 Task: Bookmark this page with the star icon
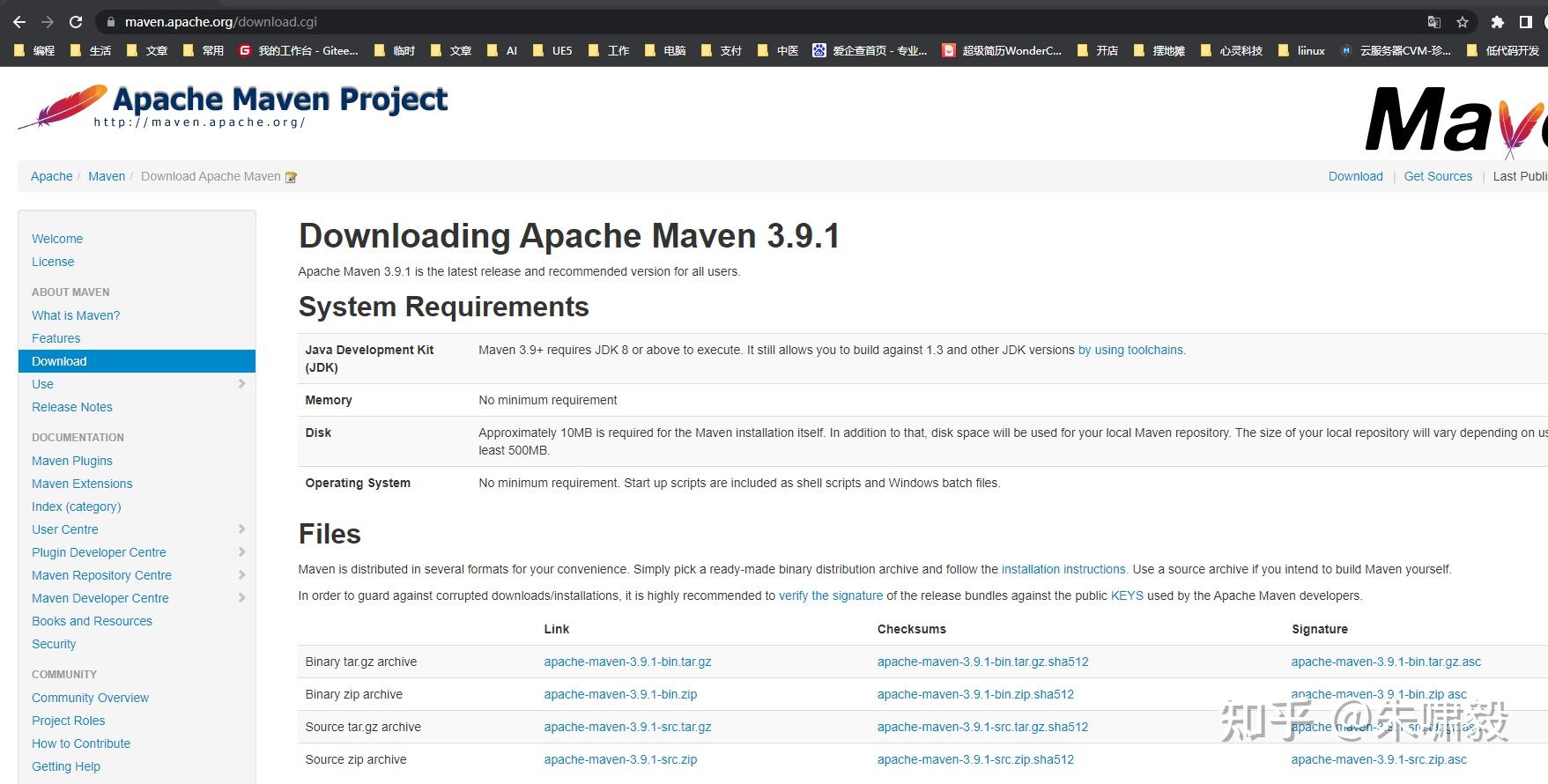point(1463,22)
